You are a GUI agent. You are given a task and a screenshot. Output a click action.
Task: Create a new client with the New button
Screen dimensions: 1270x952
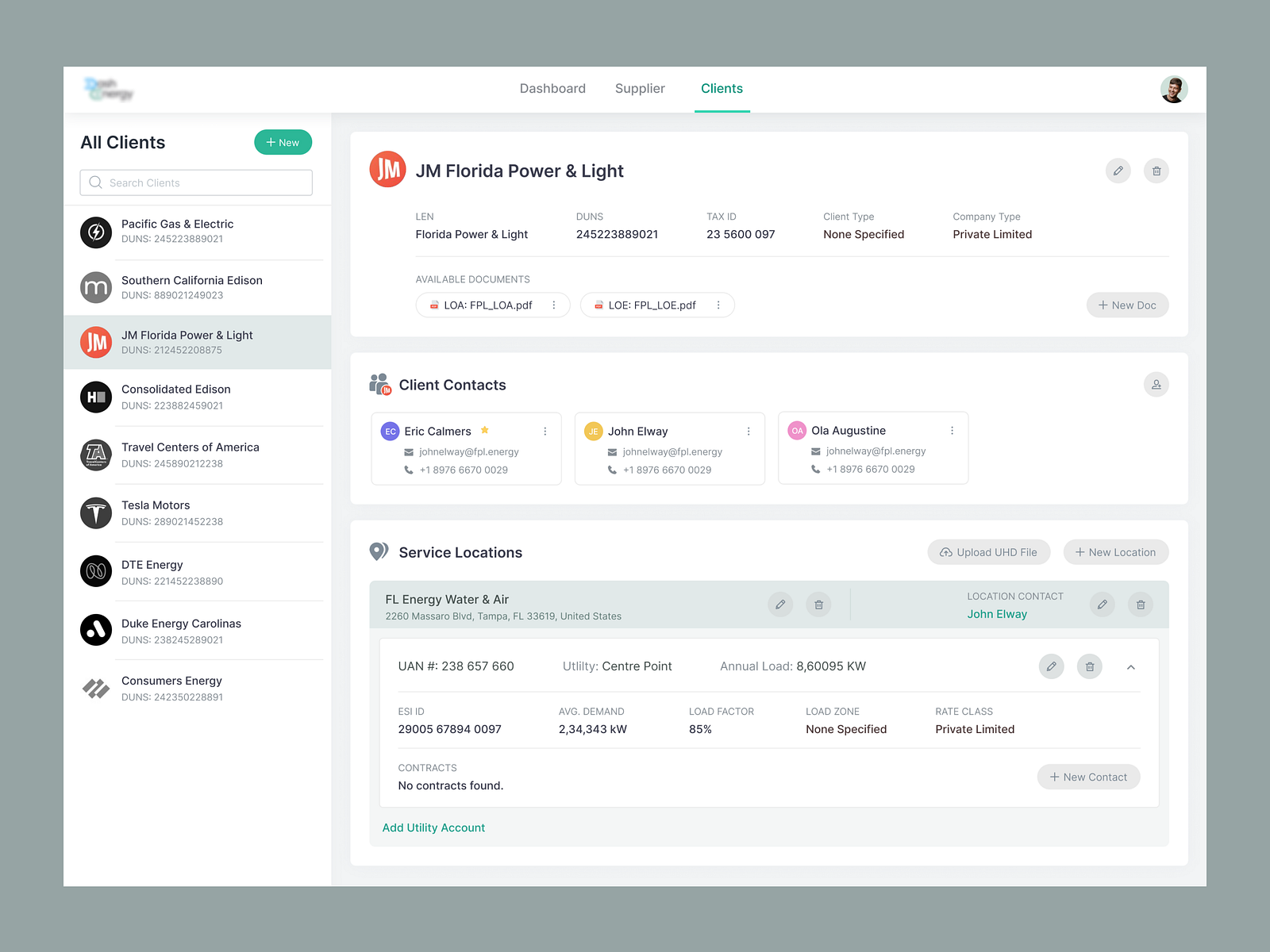(x=283, y=142)
